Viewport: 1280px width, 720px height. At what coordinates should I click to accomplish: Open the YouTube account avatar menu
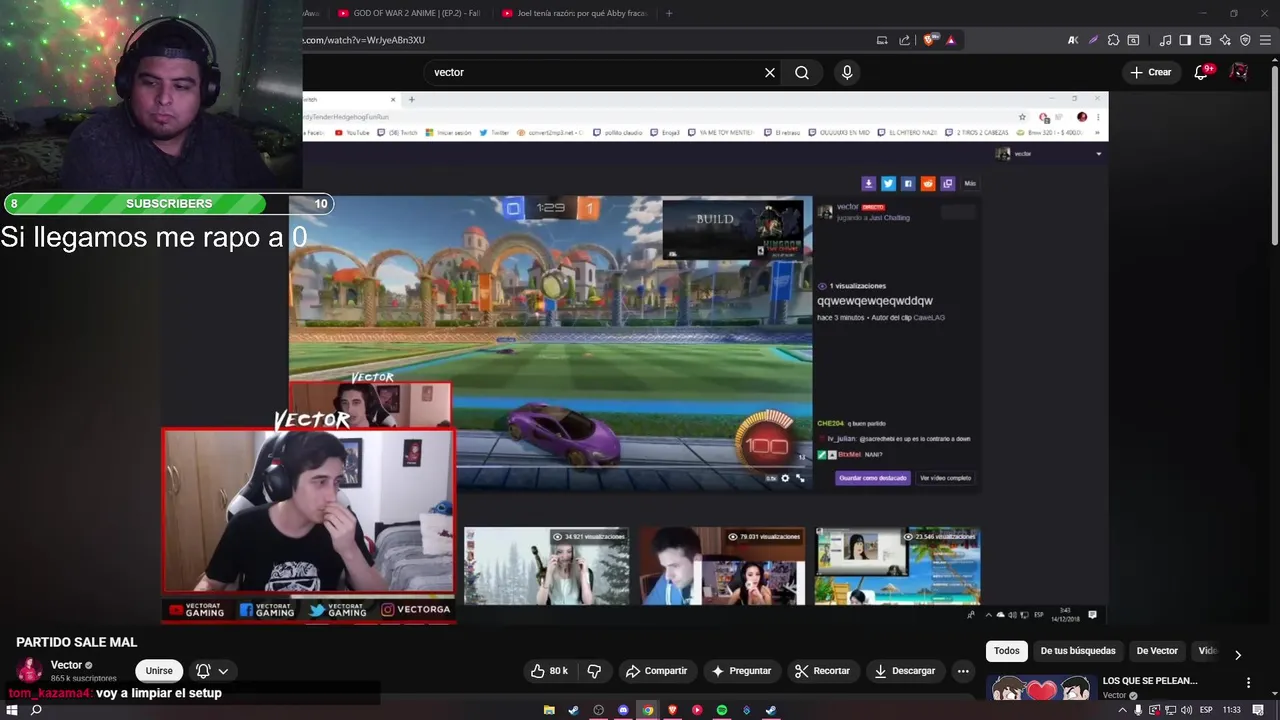click(1239, 72)
